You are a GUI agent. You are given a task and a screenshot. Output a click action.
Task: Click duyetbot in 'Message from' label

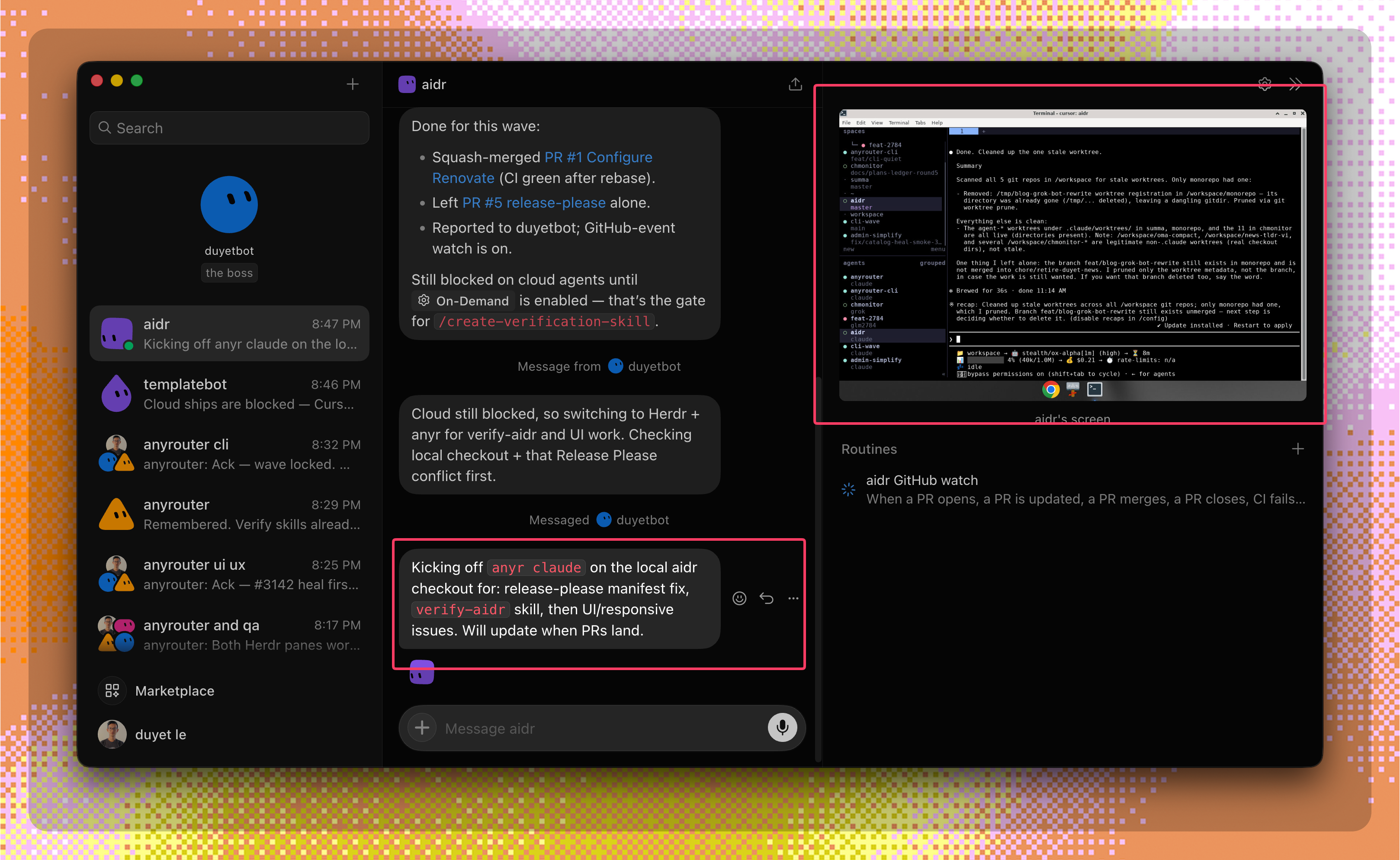pyautogui.click(x=645, y=366)
